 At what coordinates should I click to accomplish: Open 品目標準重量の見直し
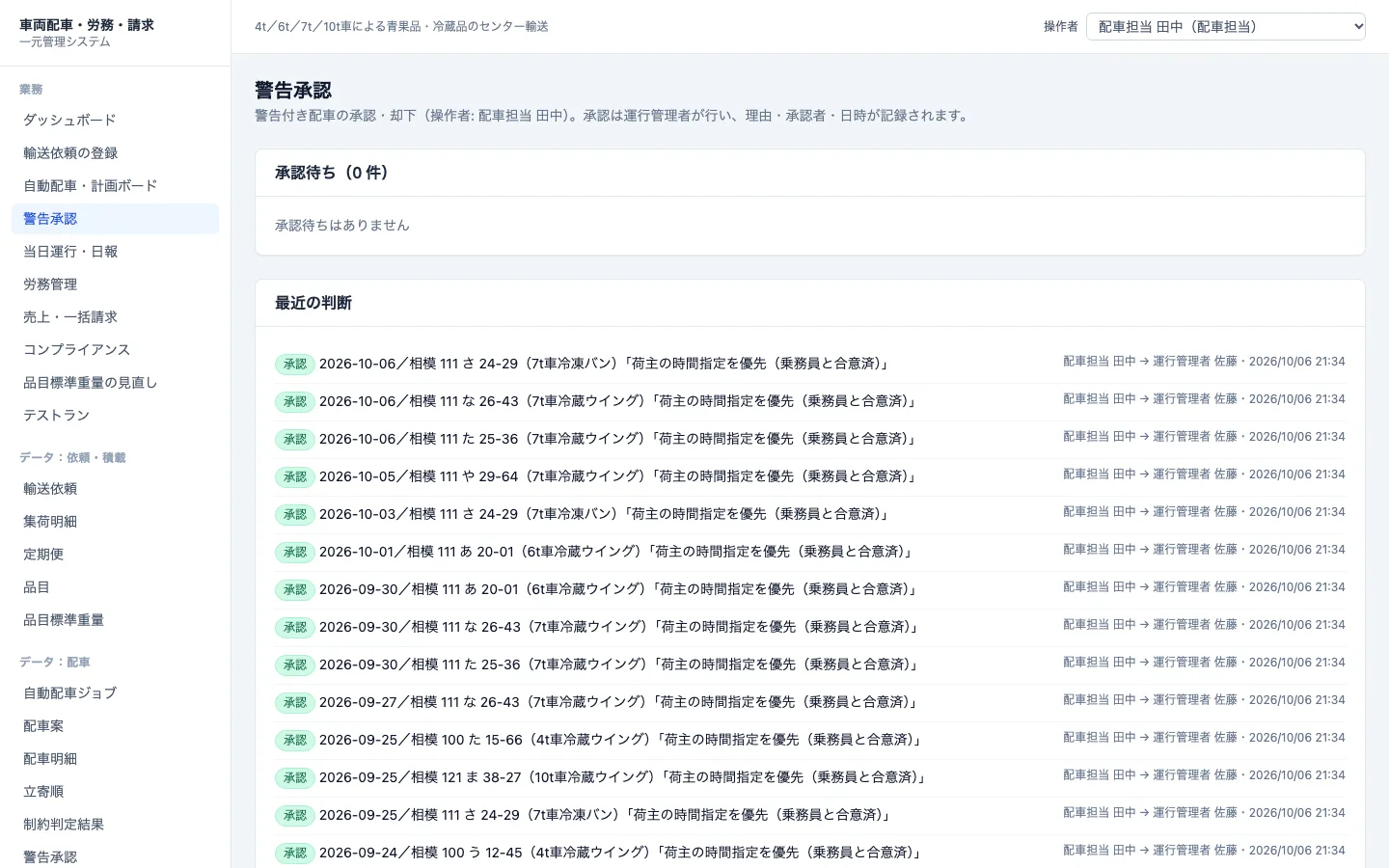[x=115, y=383]
